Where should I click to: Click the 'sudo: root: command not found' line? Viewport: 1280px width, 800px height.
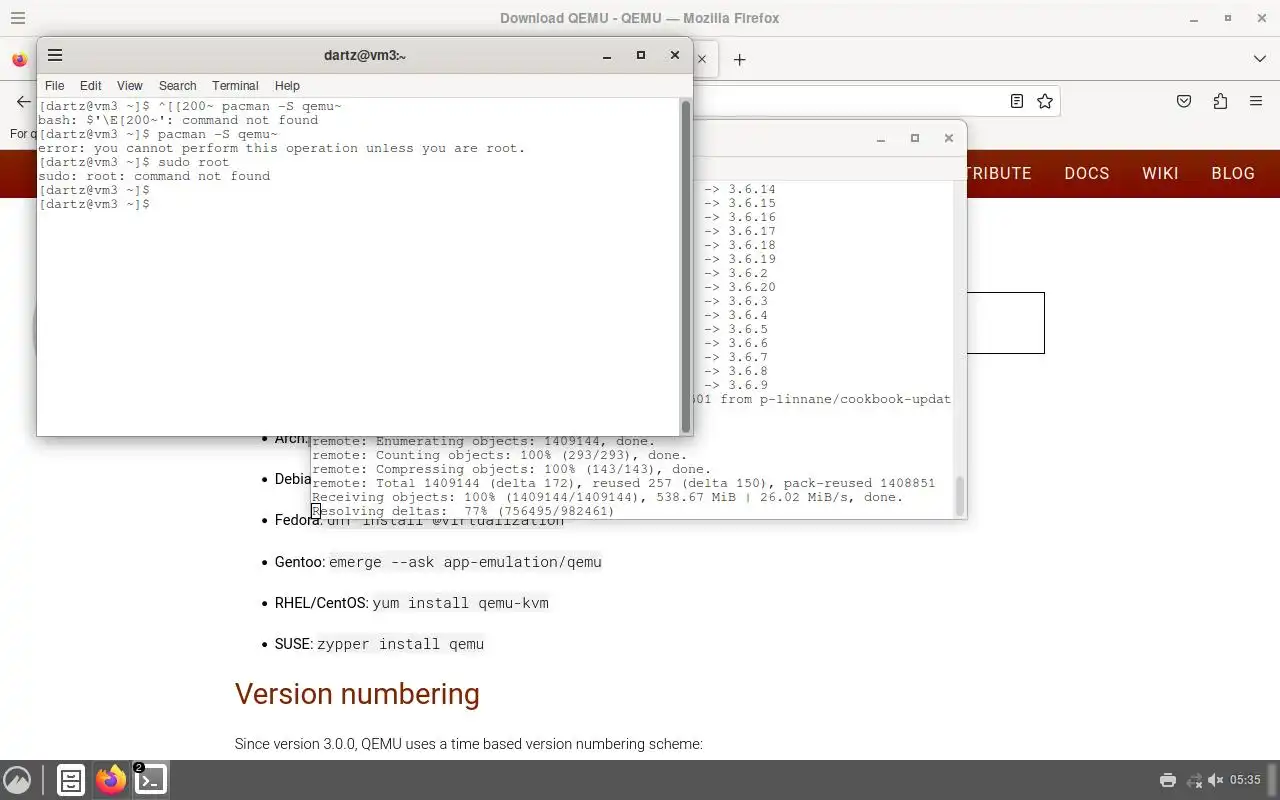coord(154,176)
